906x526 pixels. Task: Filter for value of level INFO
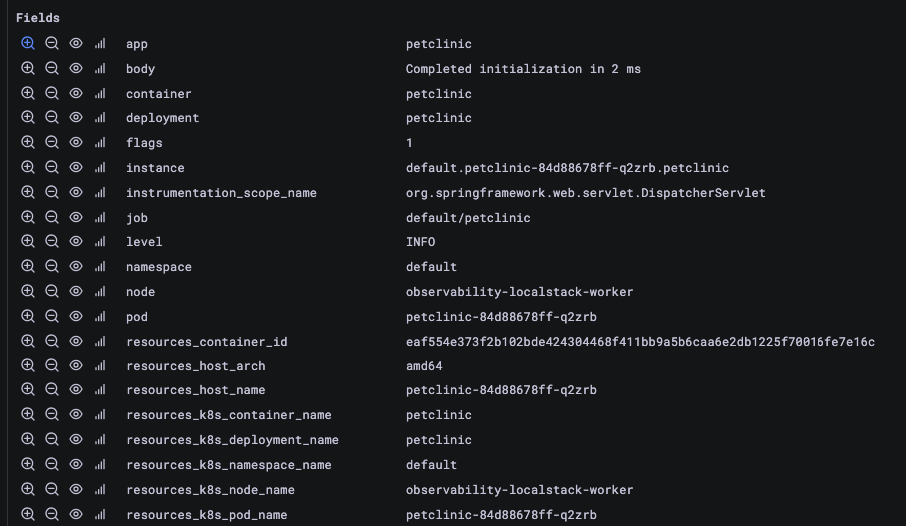pos(28,242)
